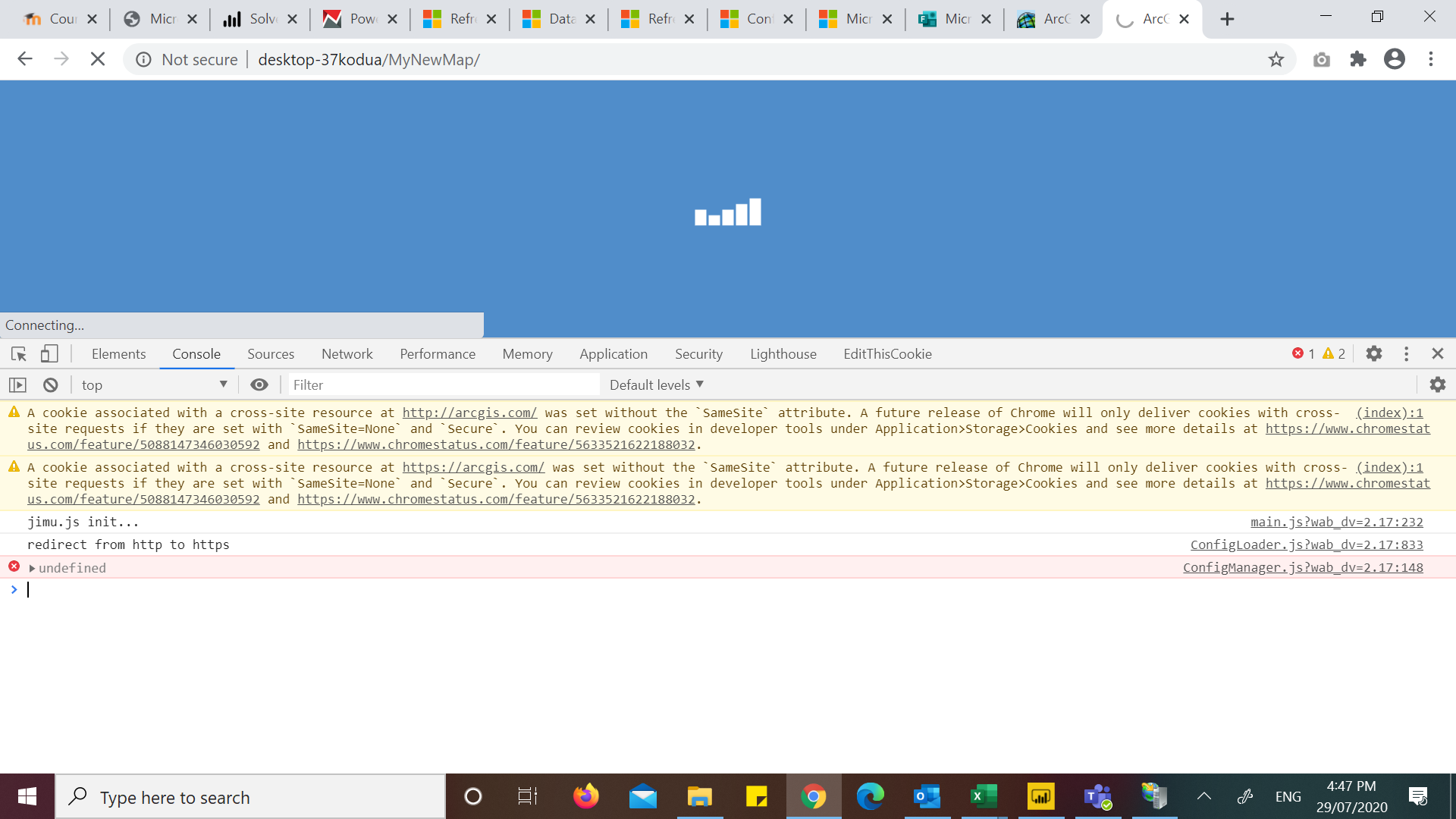Click the bookmark star icon
1456x819 pixels.
tap(1276, 60)
